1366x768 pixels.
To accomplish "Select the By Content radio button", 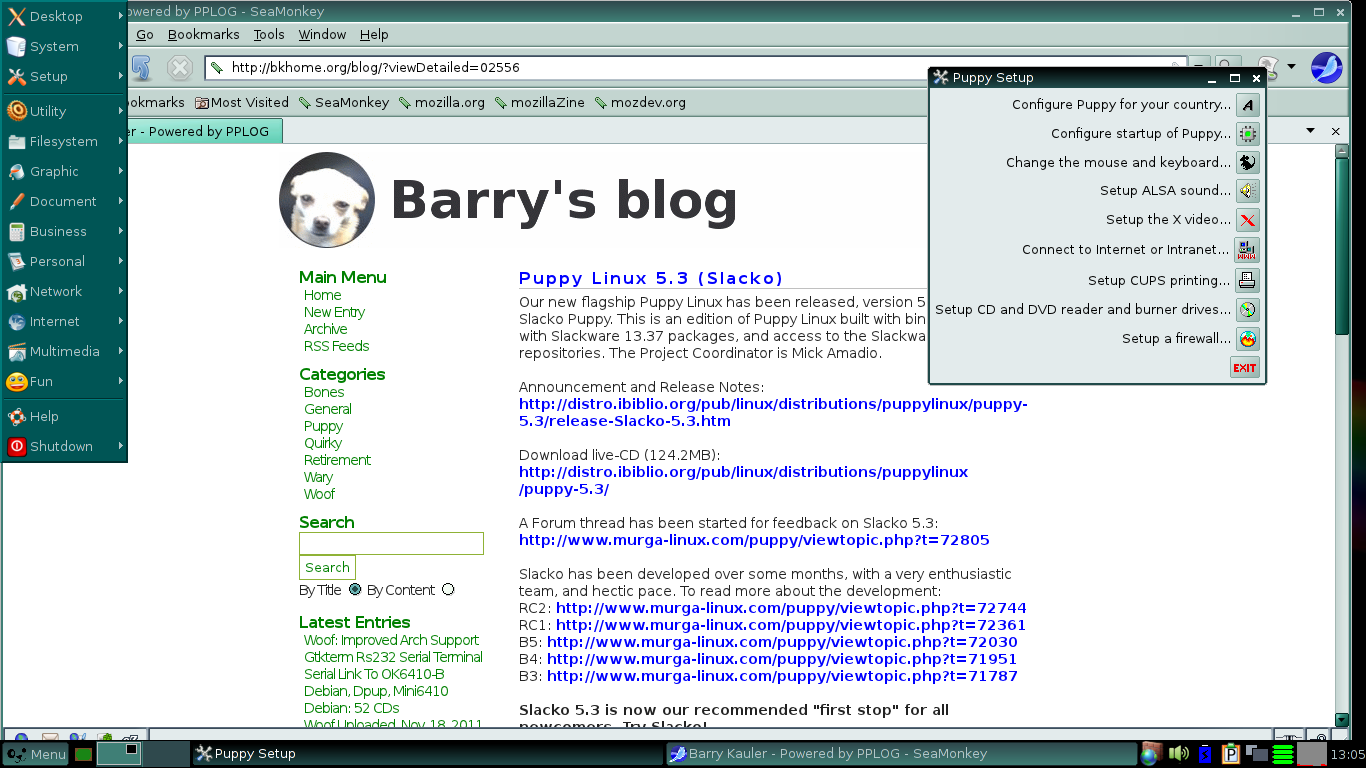I will pos(448,590).
